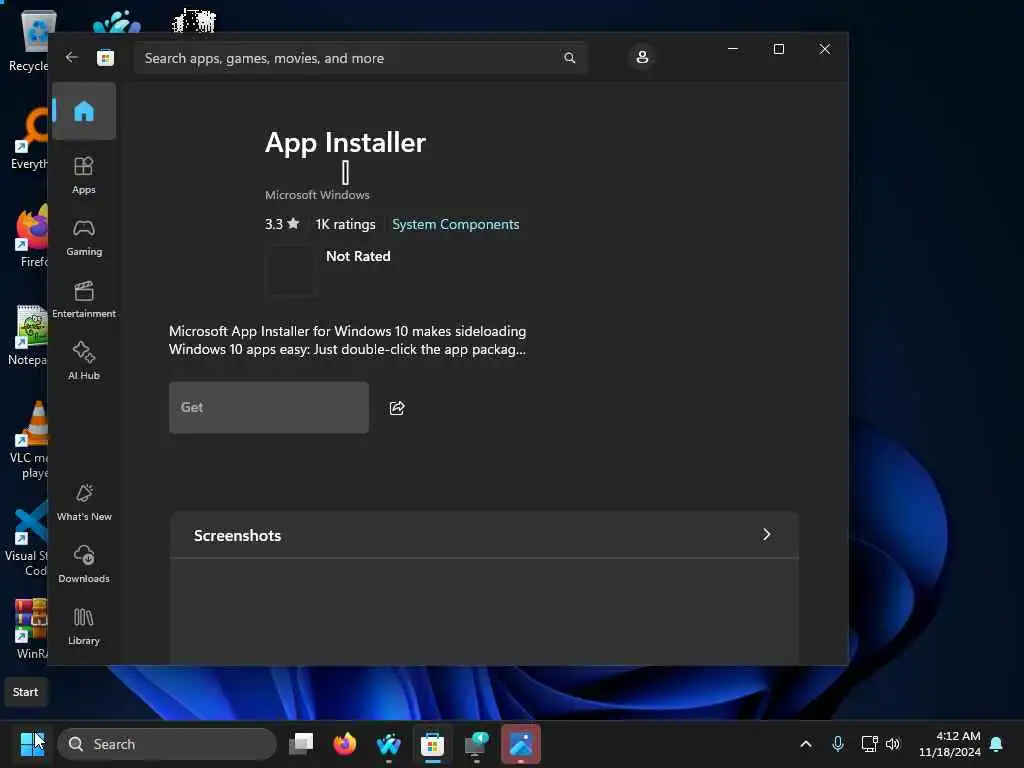Open the Photos app on taskbar
This screenshot has width=1024, height=768.
click(520, 744)
